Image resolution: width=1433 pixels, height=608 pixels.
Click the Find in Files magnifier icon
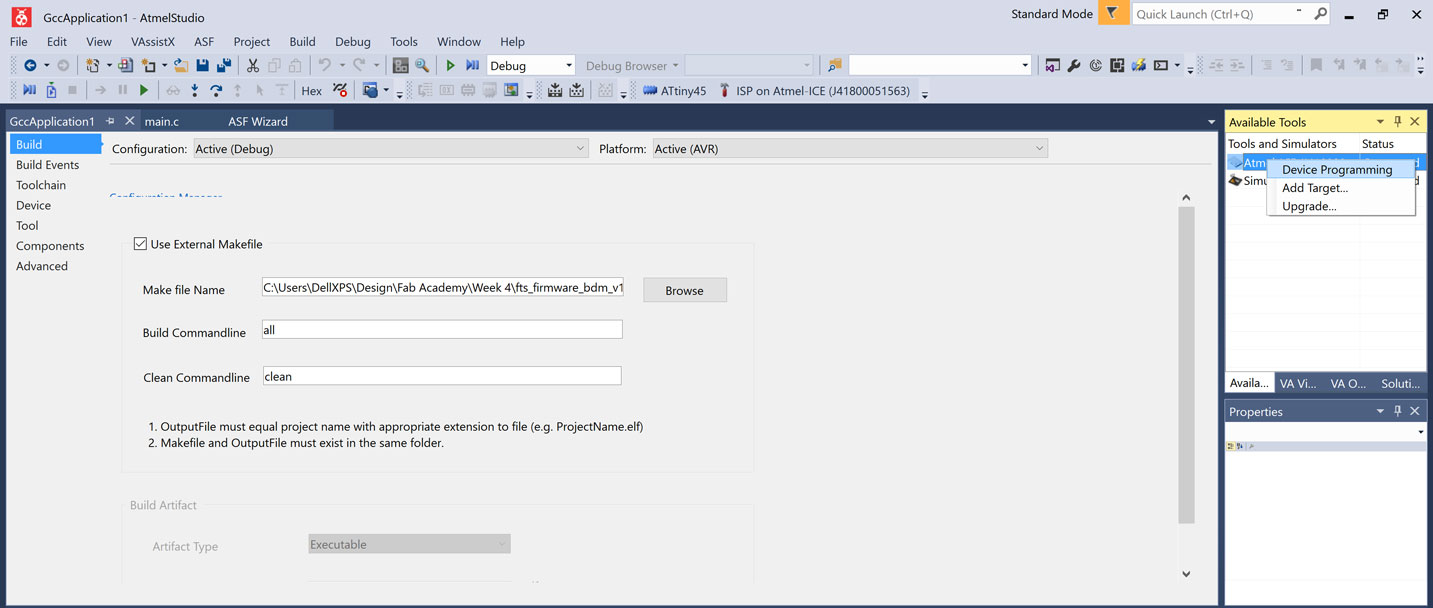(x=422, y=65)
